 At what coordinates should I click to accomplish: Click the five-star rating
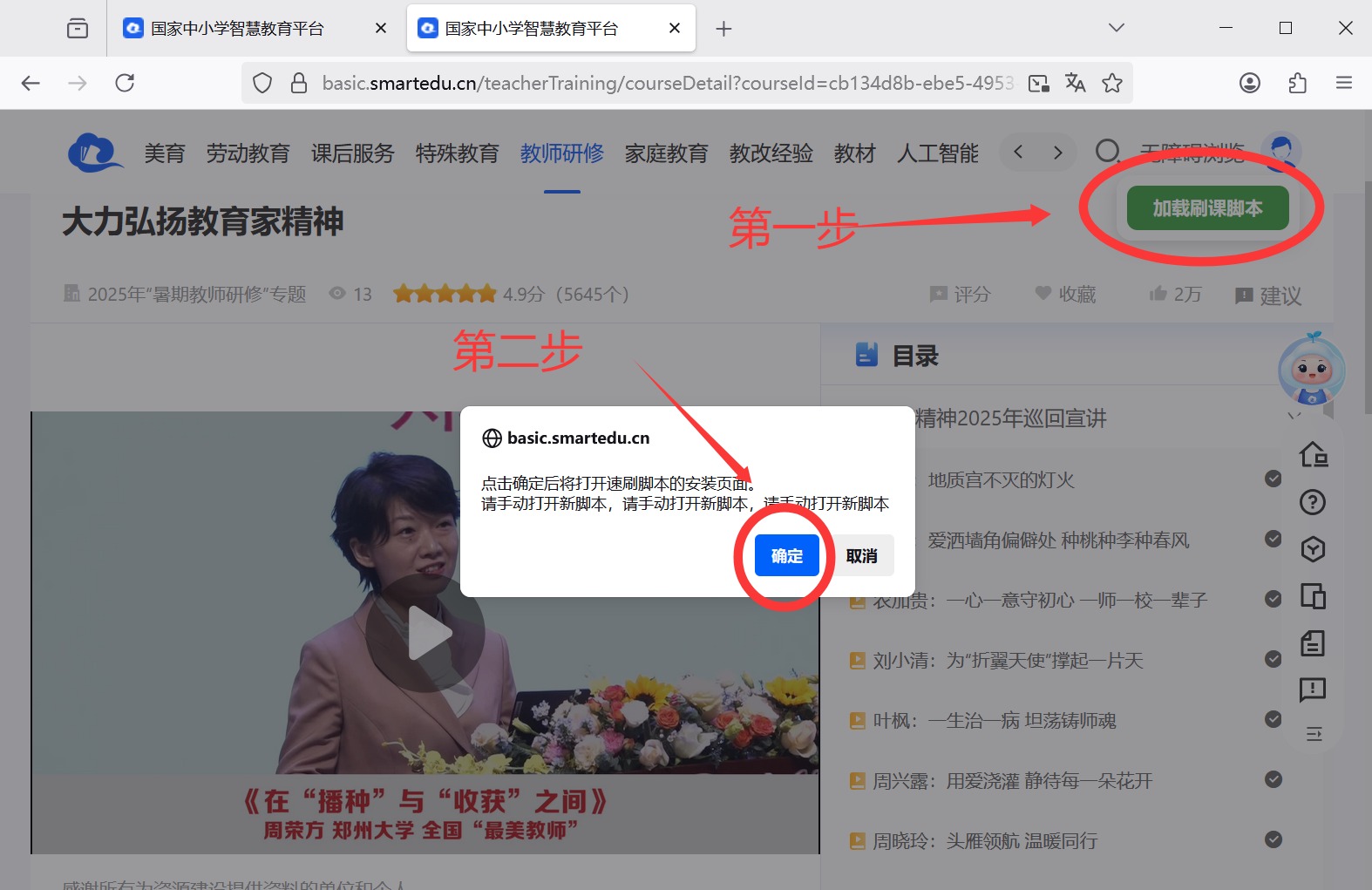[x=445, y=294]
